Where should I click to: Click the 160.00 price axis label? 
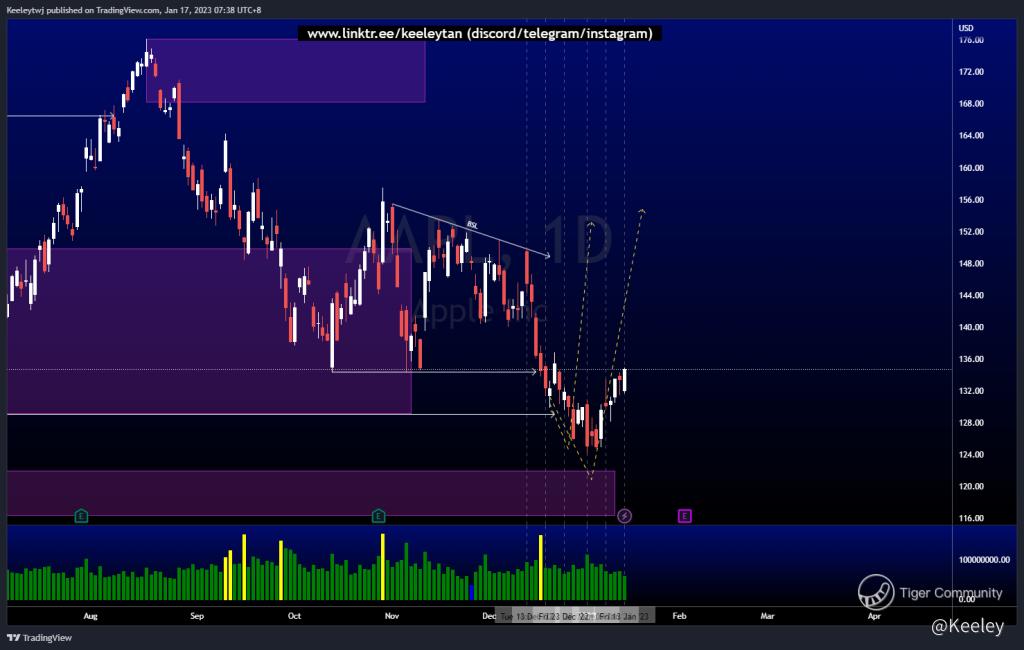(x=971, y=168)
